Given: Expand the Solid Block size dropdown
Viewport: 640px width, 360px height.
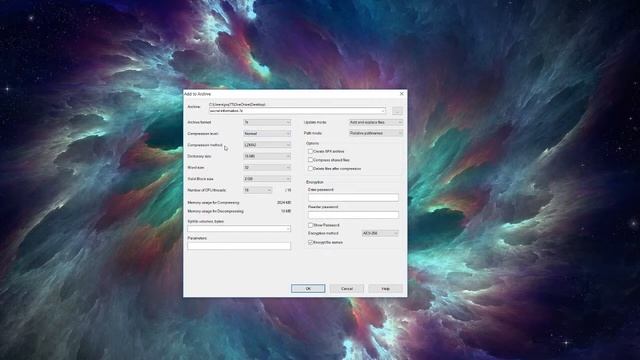Looking at the screenshot, I should tap(267, 179).
